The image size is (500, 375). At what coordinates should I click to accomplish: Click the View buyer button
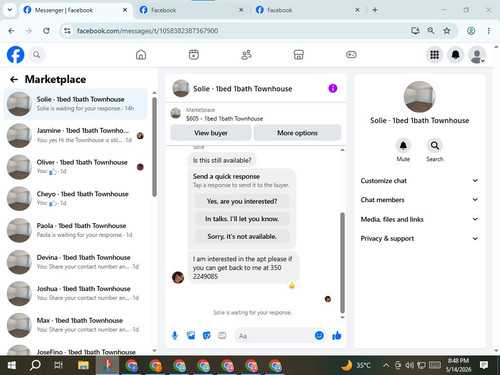coord(211,133)
